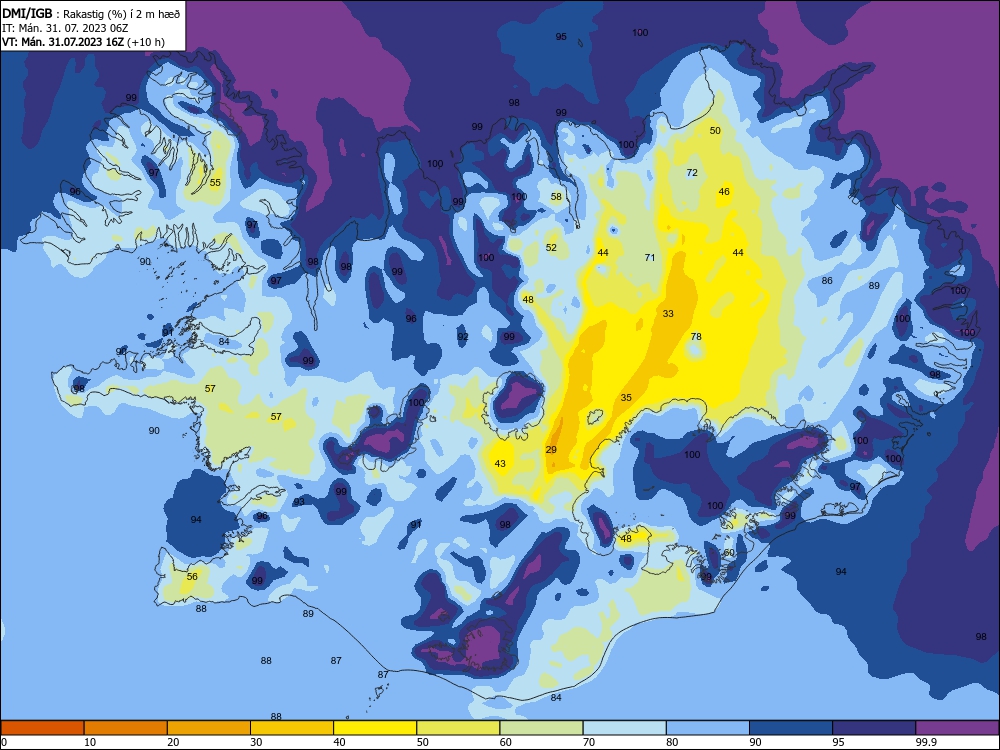The image size is (1000, 750).
Task: Click the legend tick label 99.9
Action: pyautogui.click(x=926, y=742)
